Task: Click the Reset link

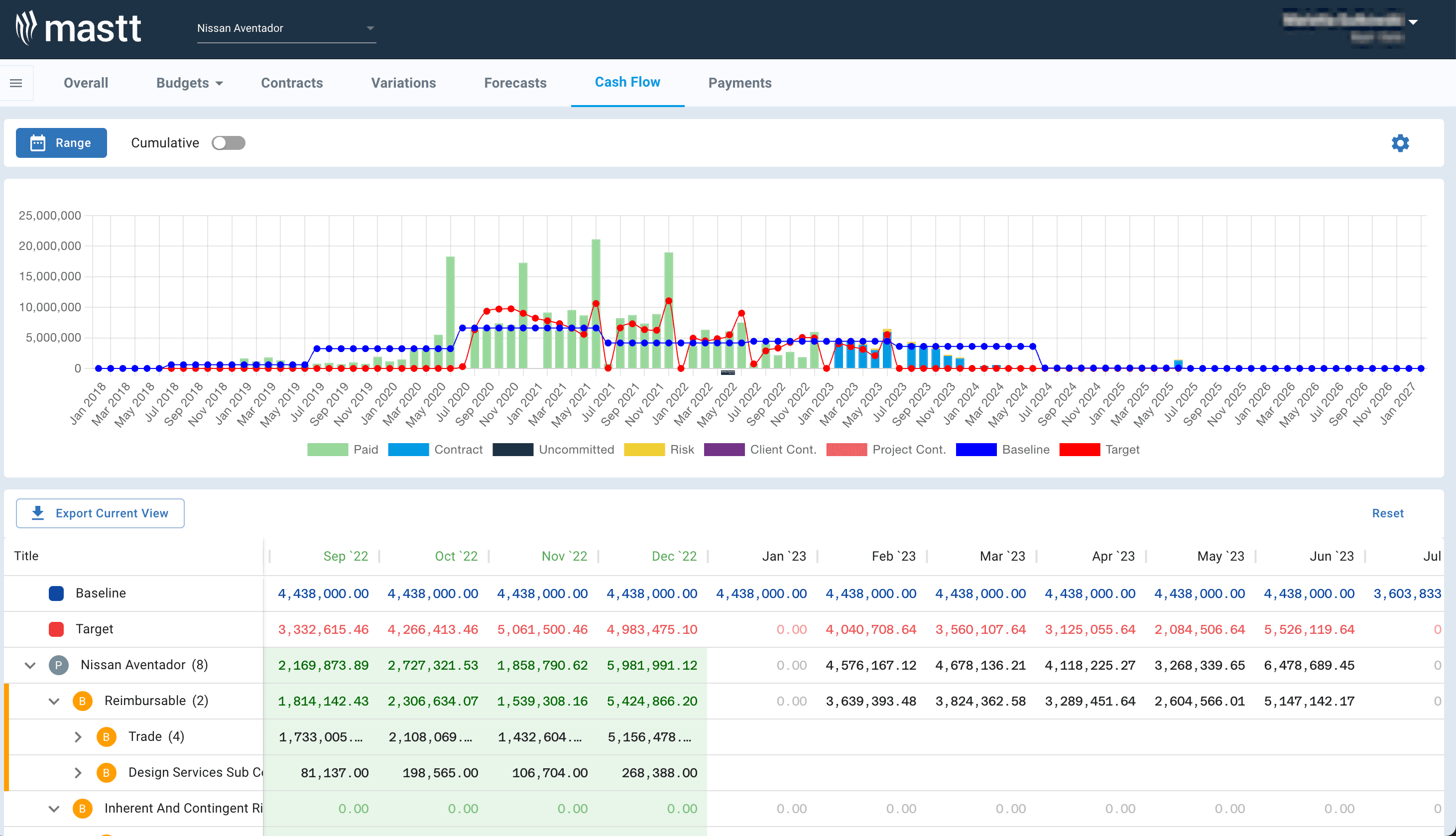Action: coord(1388,513)
